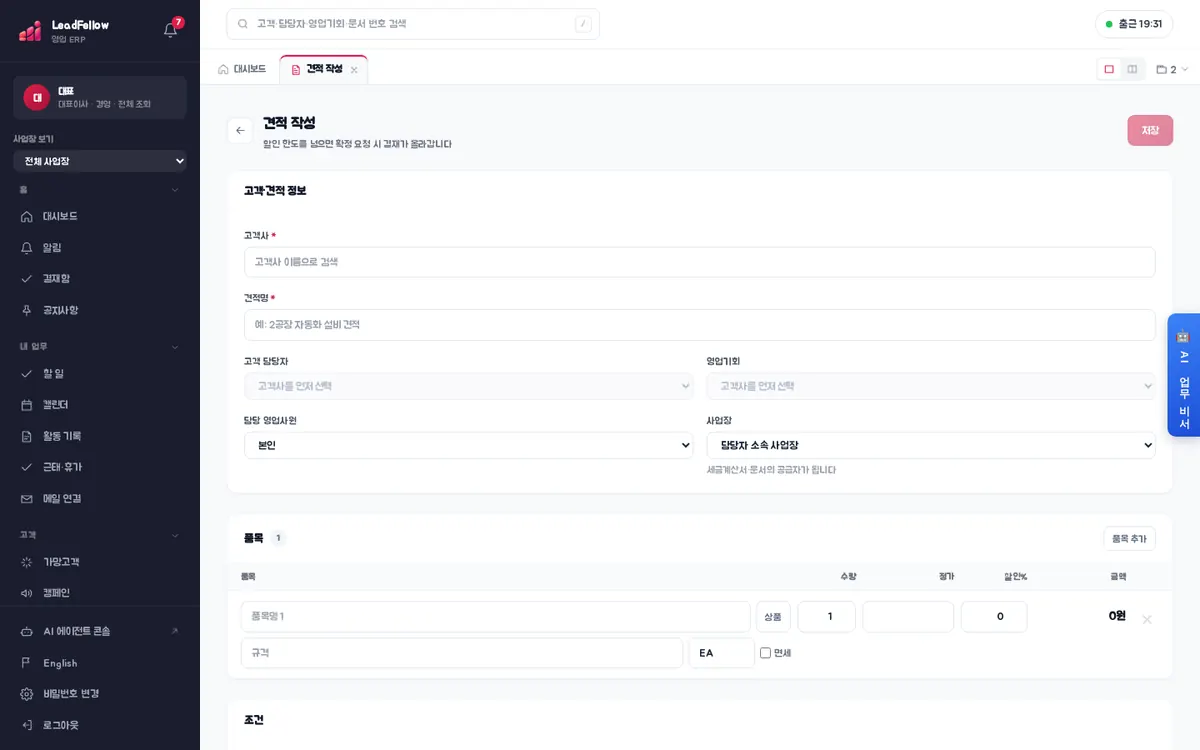Screen dimensions: 1200x750
Task: Click the 메일 연결 envelope icon
Action: coord(27,498)
